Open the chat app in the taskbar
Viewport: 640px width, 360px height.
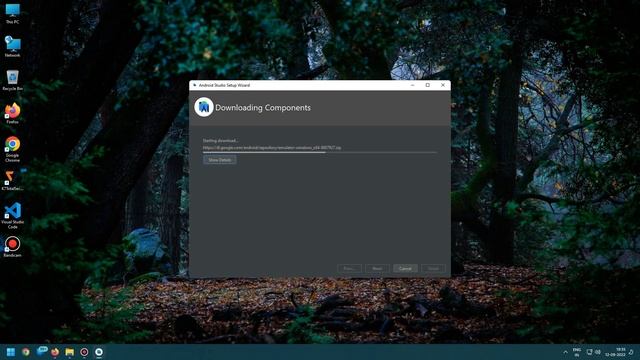click(x=41, y=351)
